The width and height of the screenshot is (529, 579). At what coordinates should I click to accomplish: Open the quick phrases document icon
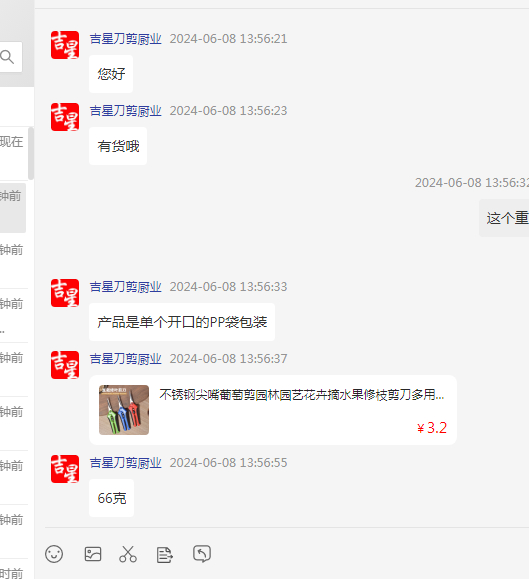(164, 555)
